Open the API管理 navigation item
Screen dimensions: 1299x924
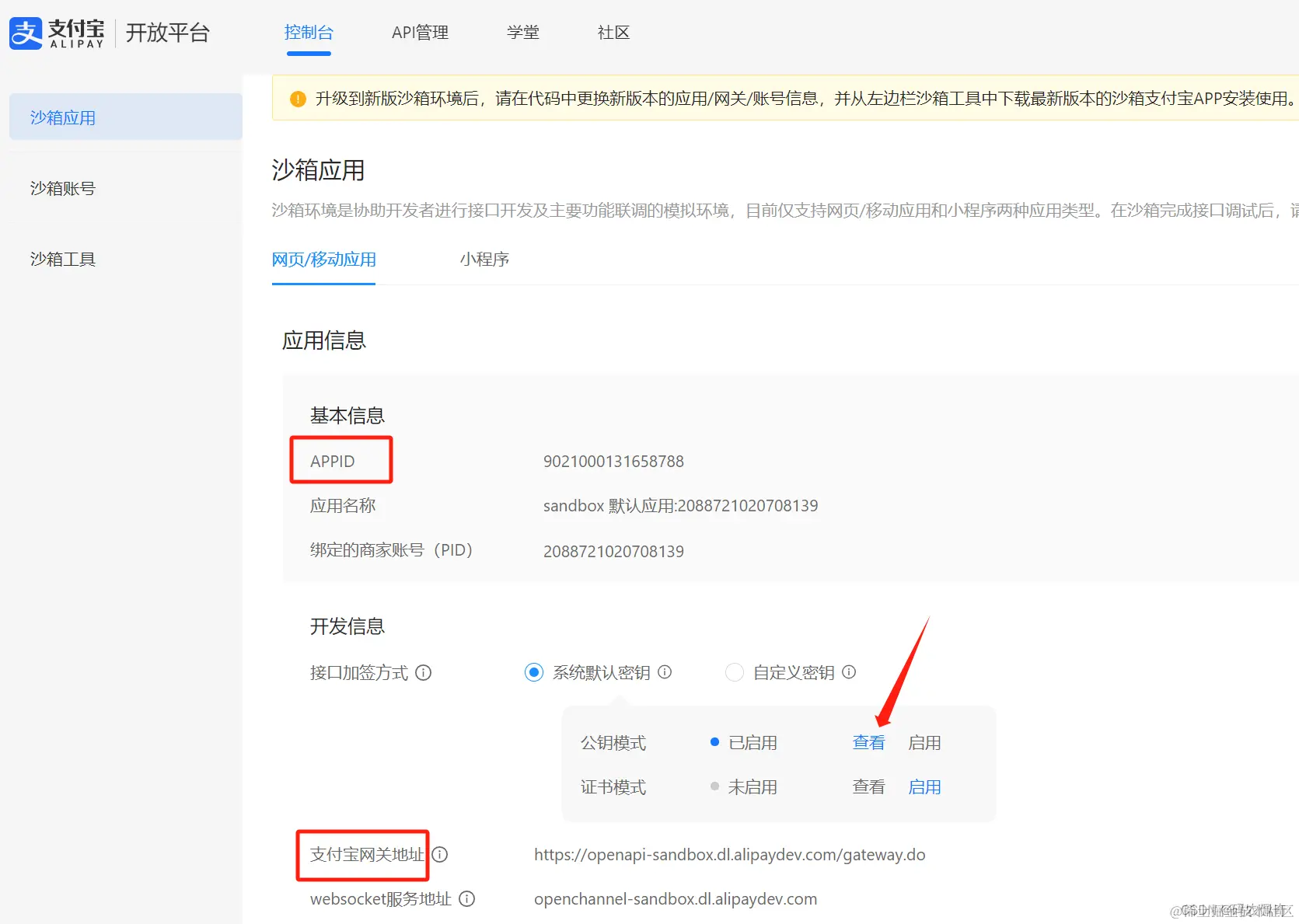[420, 33]
